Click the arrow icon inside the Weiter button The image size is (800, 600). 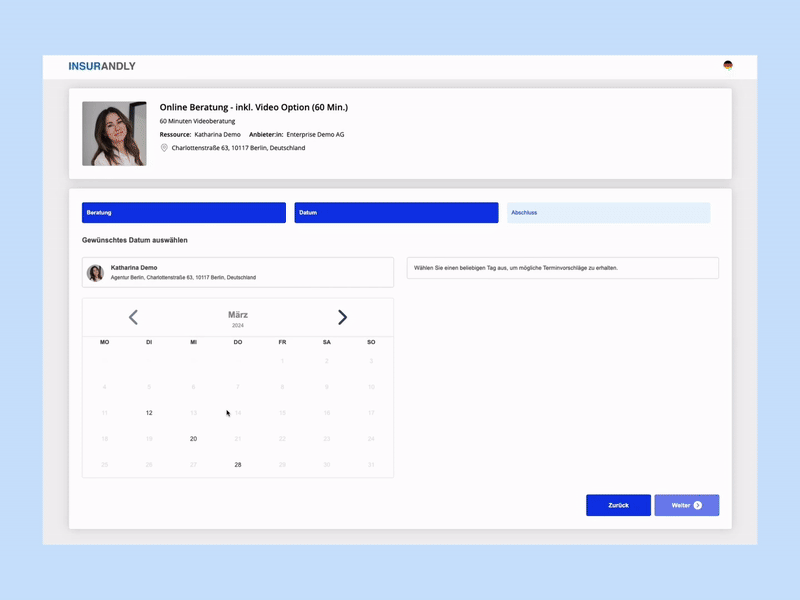[700, 505]
